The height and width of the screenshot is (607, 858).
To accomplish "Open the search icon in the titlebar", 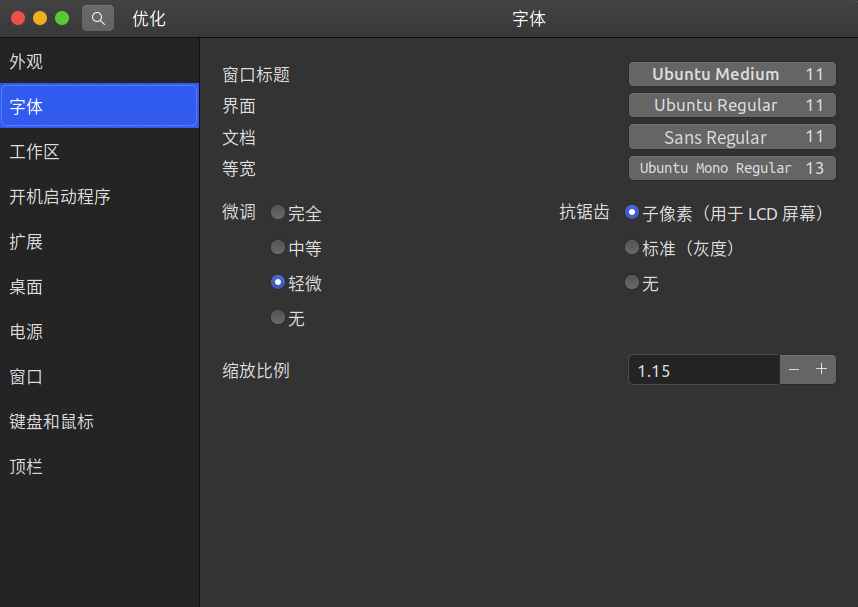I will click(x=96, y=18).
